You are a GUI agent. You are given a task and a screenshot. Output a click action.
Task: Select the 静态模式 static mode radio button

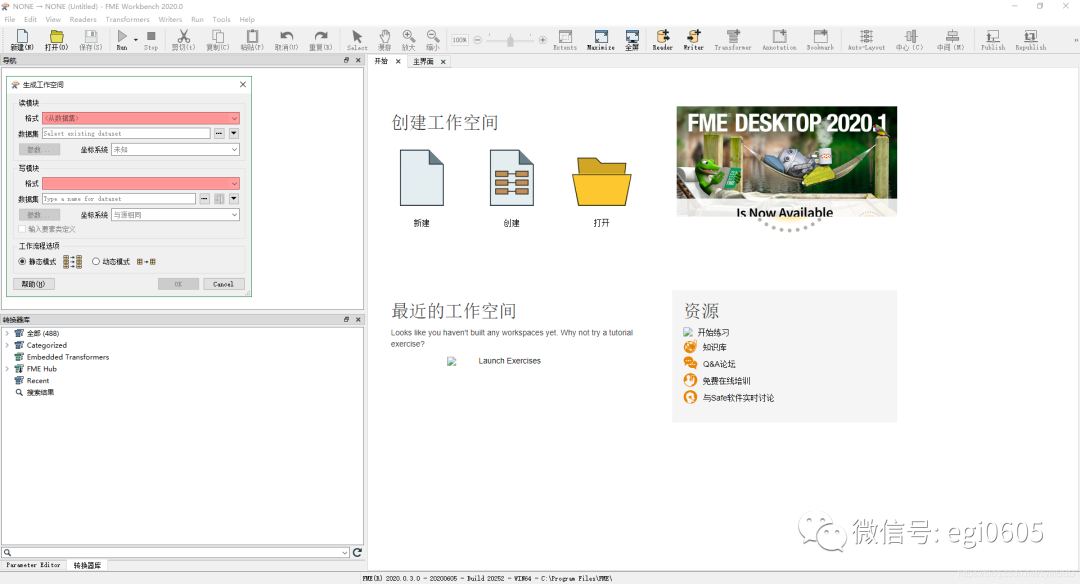[22, 262]
